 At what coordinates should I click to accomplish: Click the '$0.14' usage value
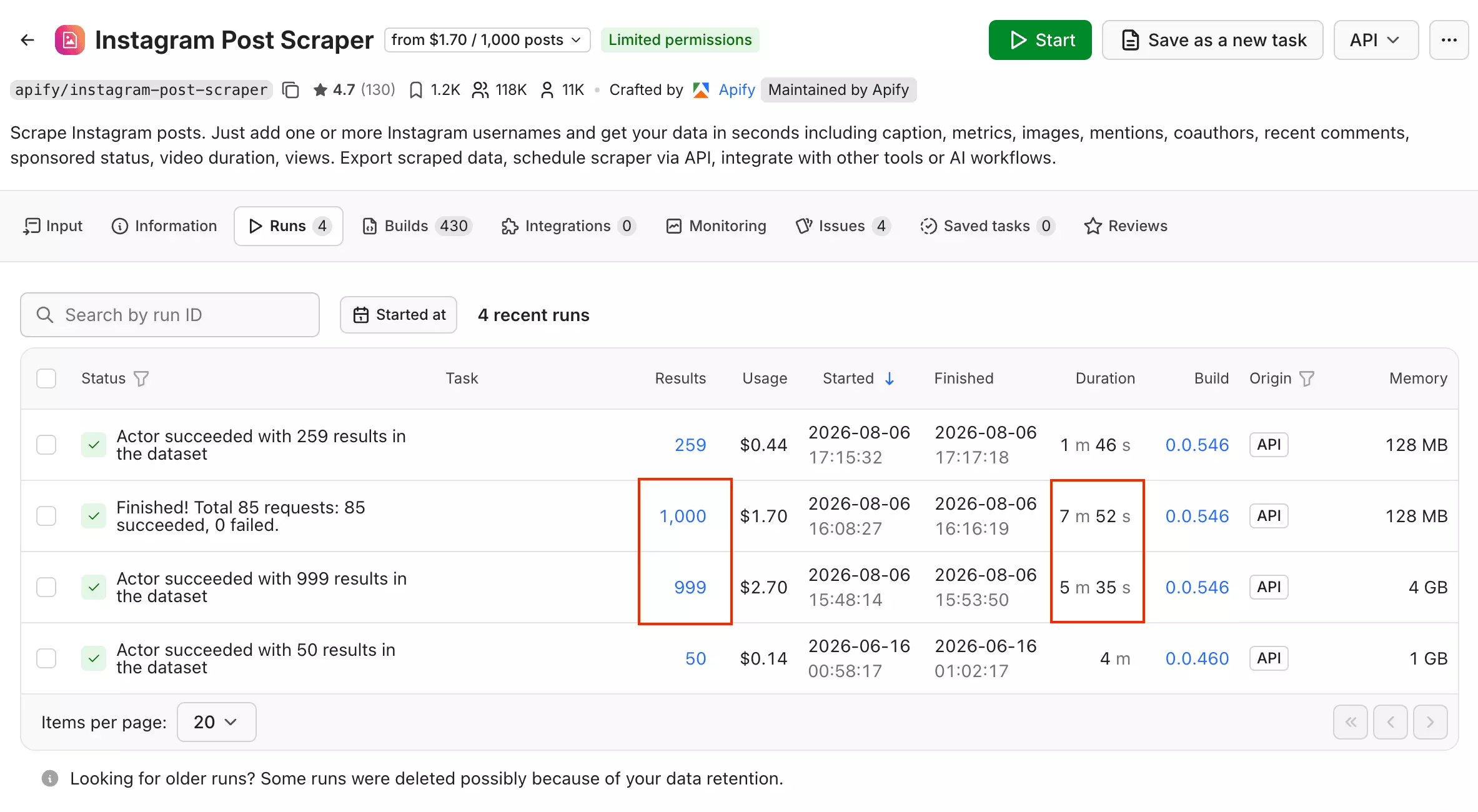coord(763,658)
